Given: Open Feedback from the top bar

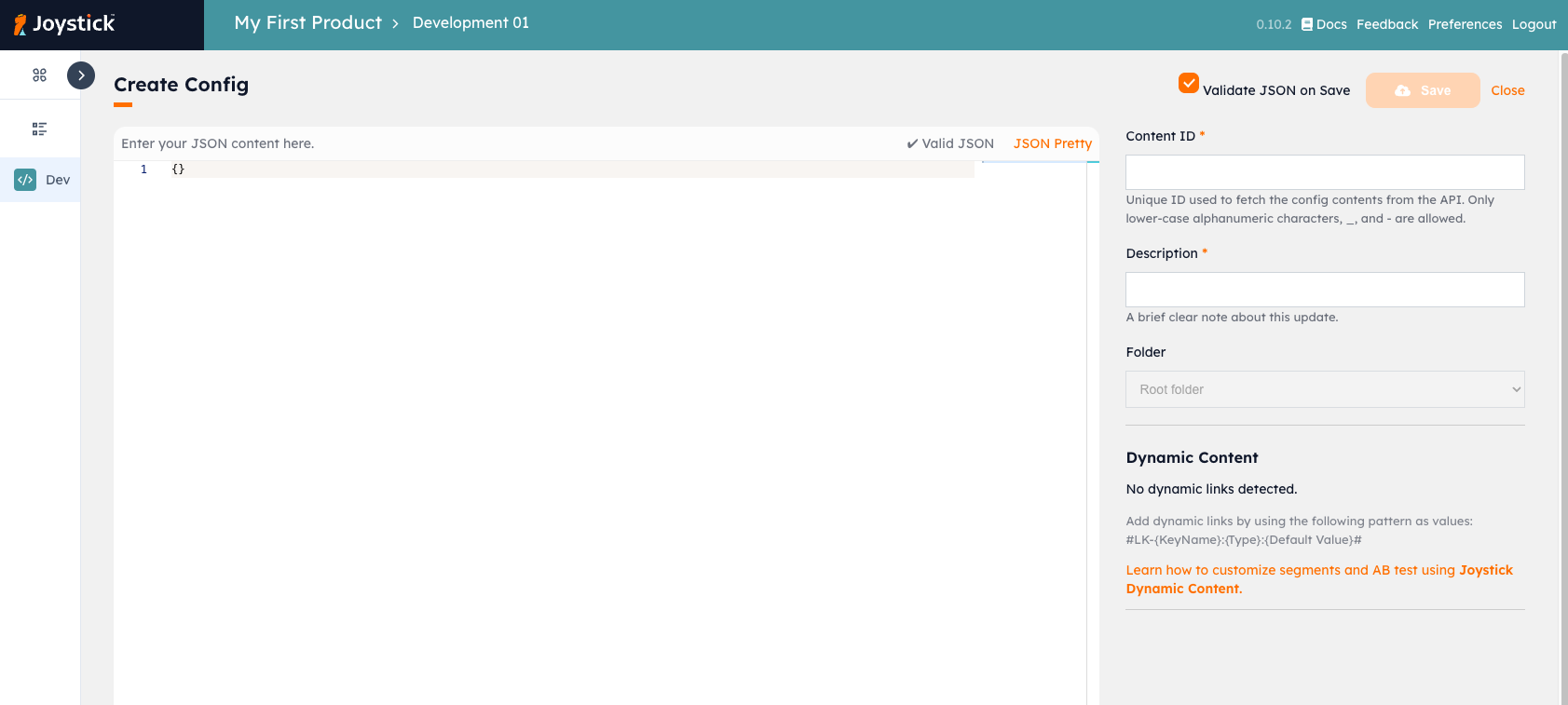Looking at the screenshot, I should pyautogui.click(x=1387, y=24).
